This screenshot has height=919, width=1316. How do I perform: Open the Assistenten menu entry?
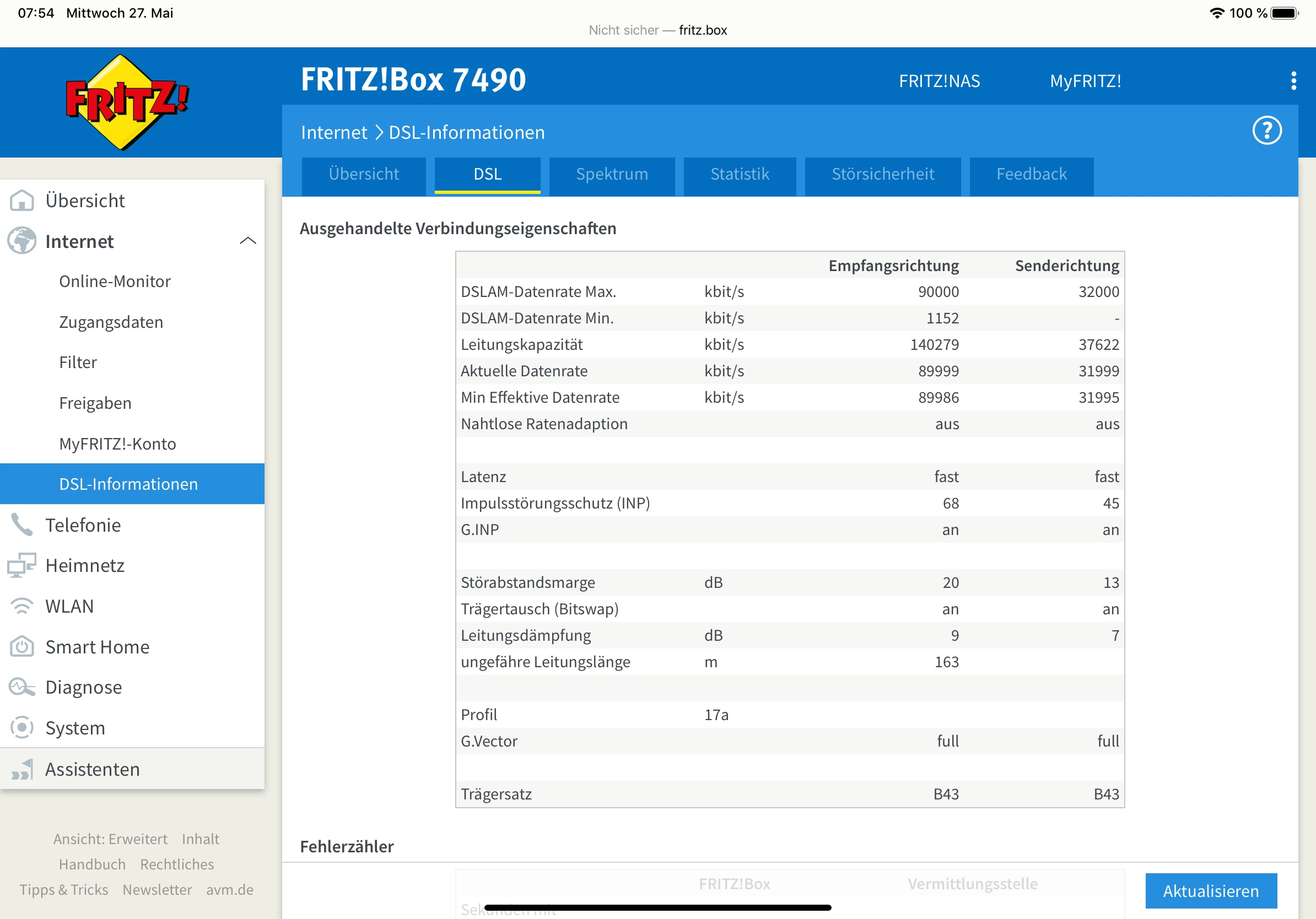click(92, 769)
